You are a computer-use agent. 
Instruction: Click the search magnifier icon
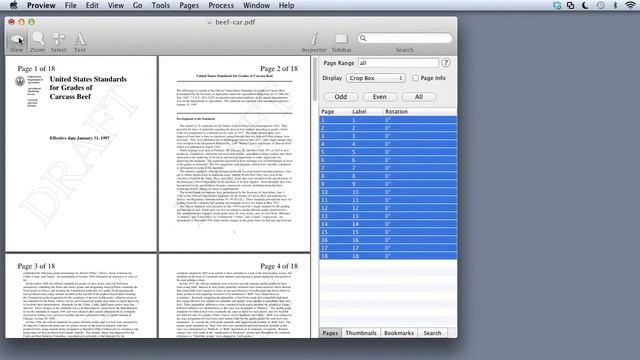click(x=363, y=38)
